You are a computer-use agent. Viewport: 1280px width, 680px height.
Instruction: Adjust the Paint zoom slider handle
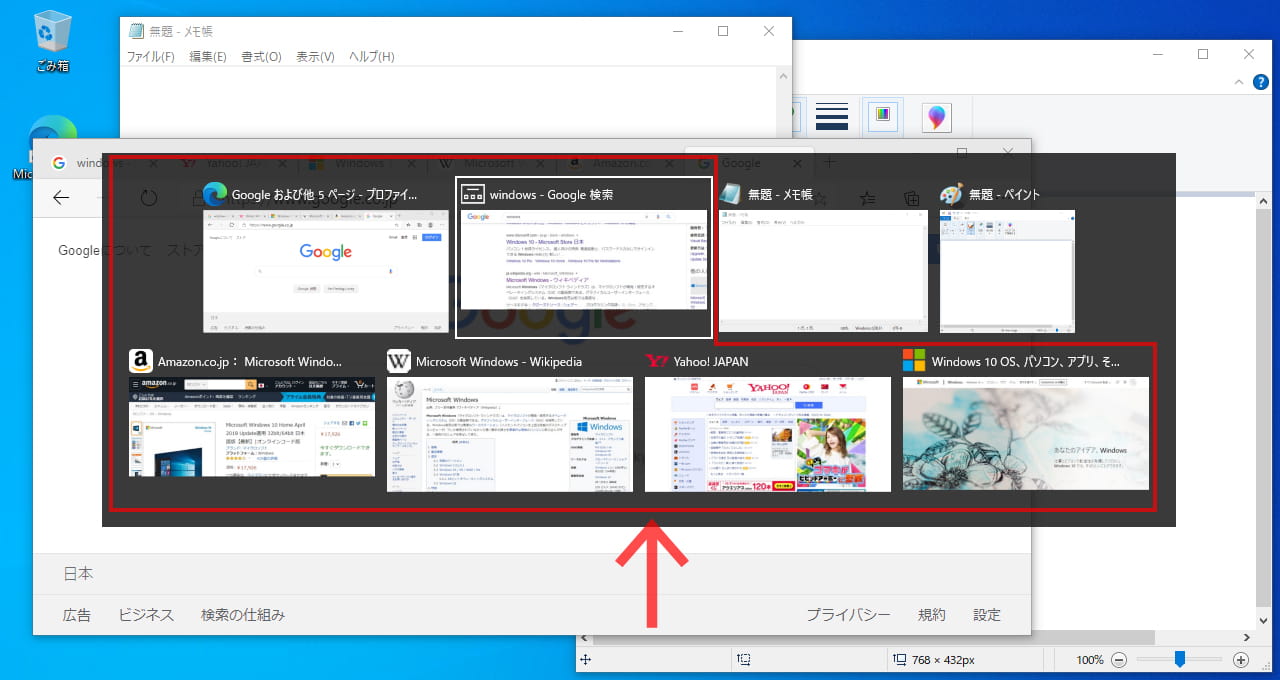(1180, 659)
